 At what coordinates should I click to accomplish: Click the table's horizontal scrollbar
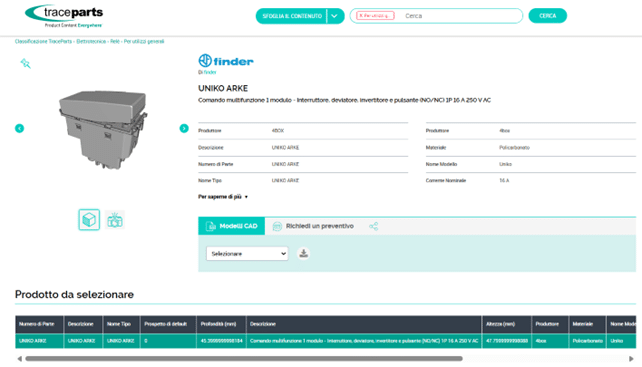[244, 358]
